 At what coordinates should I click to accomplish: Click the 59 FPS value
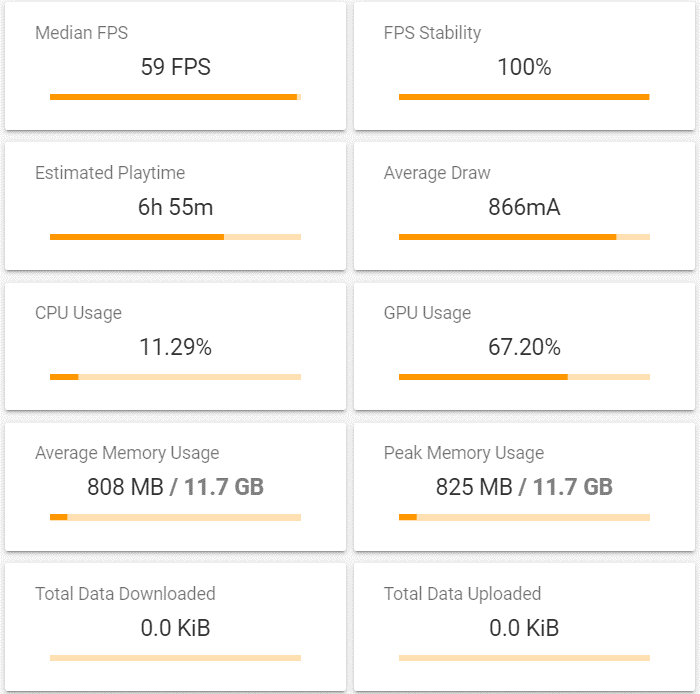[175, 68]
